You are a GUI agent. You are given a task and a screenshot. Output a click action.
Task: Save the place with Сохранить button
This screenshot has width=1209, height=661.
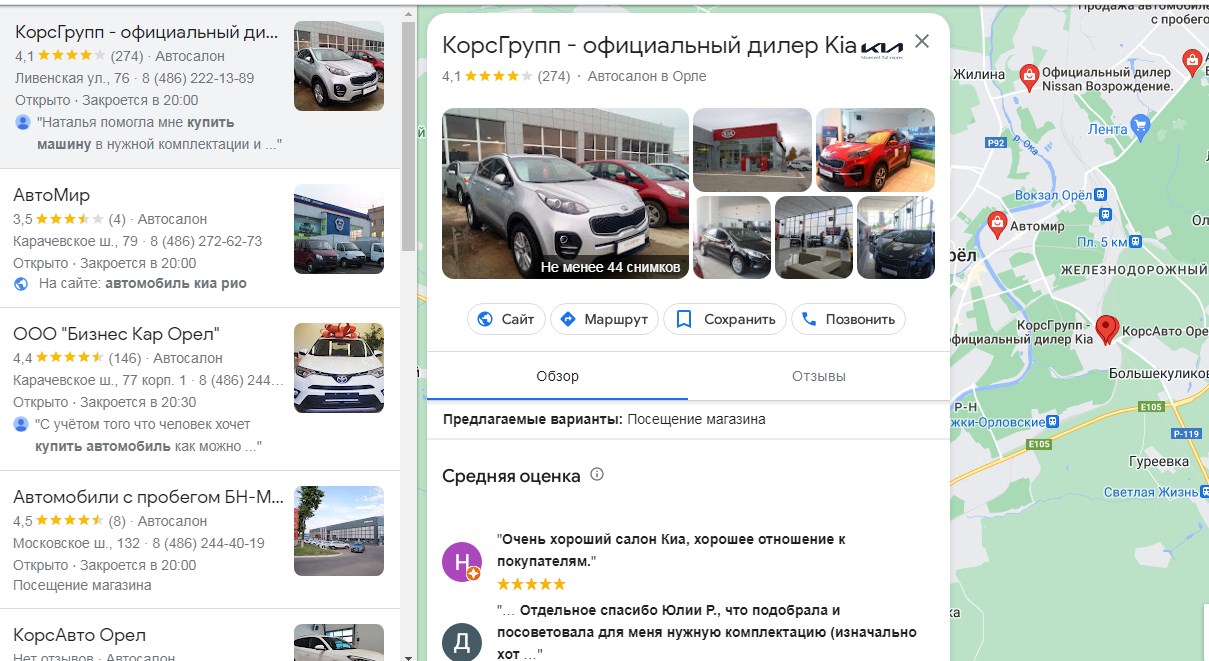pos(725,319)
